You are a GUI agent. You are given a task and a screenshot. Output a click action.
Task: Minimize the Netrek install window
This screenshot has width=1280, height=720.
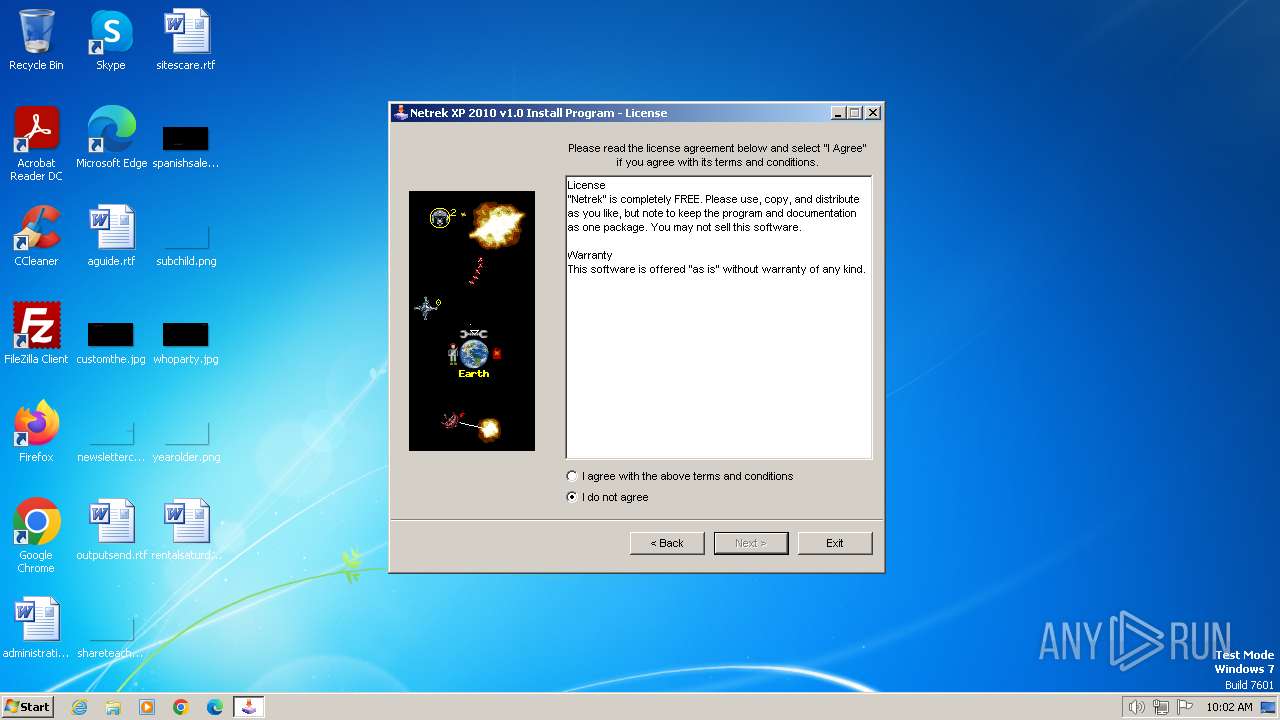(837, 113)
